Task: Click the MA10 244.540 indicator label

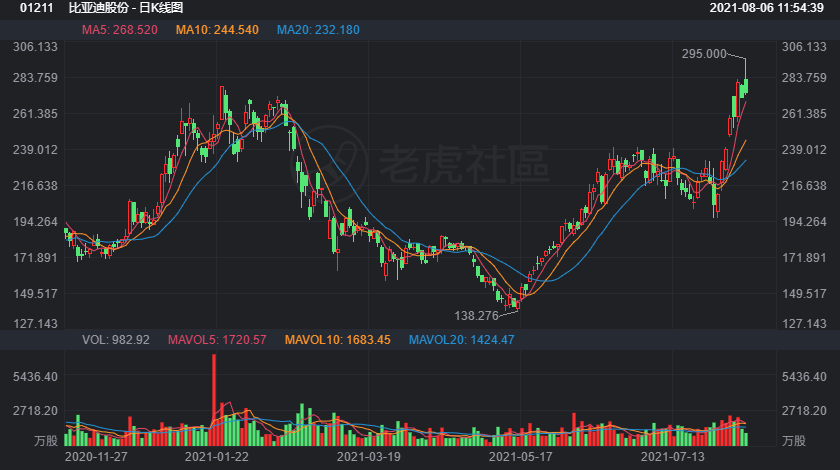Action: coord(217,30)
